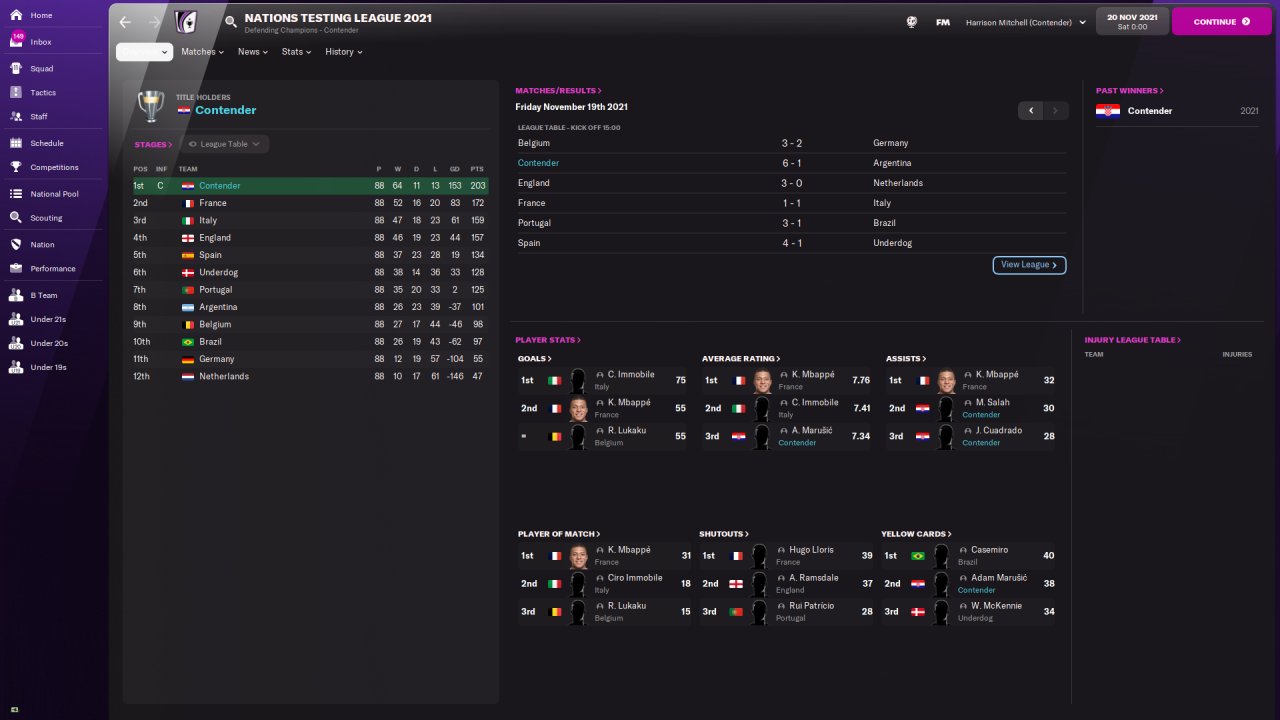Open Harrison Mitchell manager dropdown
The height and width of the screenshot is (720, 1280).
[1026, 22]
